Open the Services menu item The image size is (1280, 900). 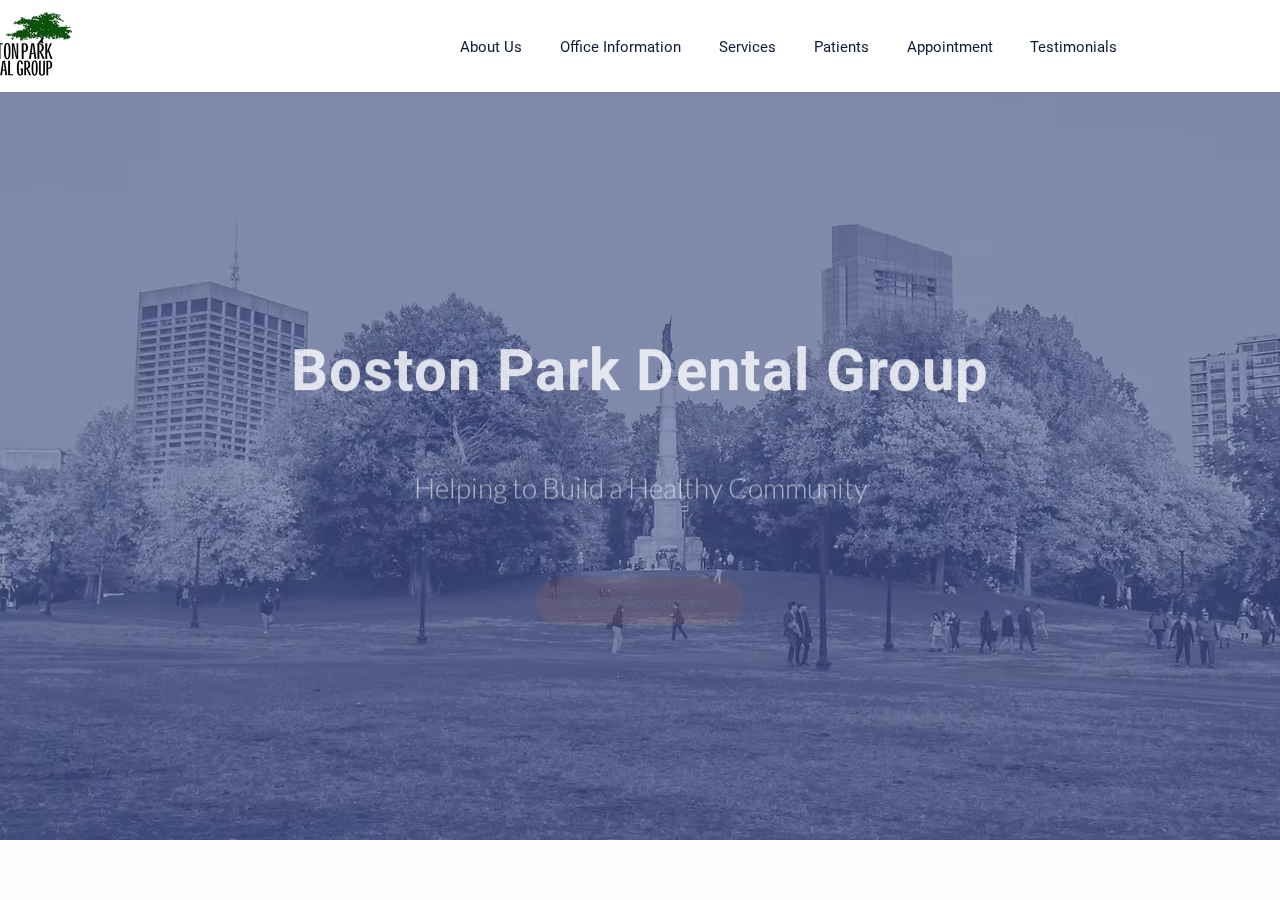click(747, 47)
